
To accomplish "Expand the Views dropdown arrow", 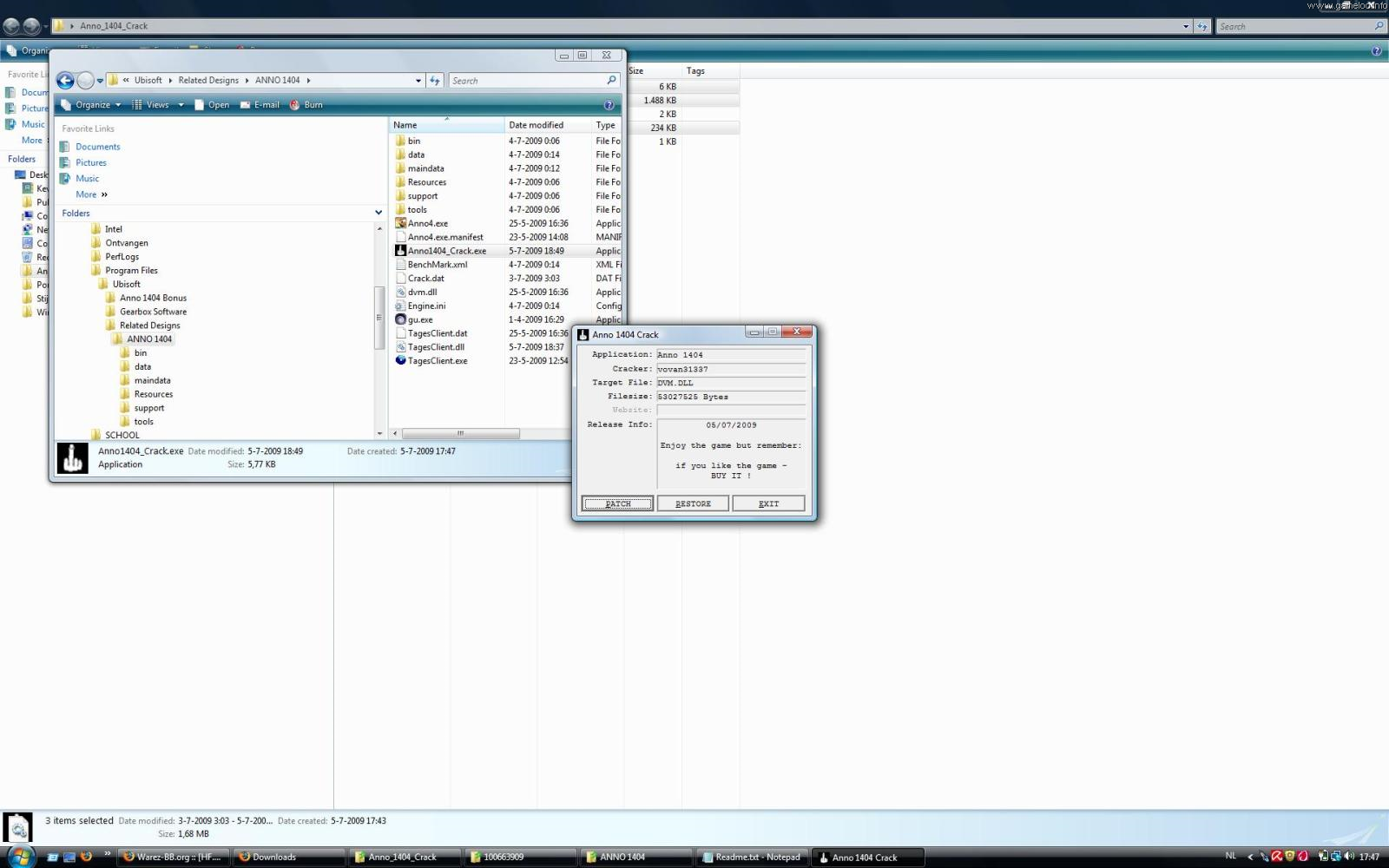I will pyautogui.click(x=181, y=105).
